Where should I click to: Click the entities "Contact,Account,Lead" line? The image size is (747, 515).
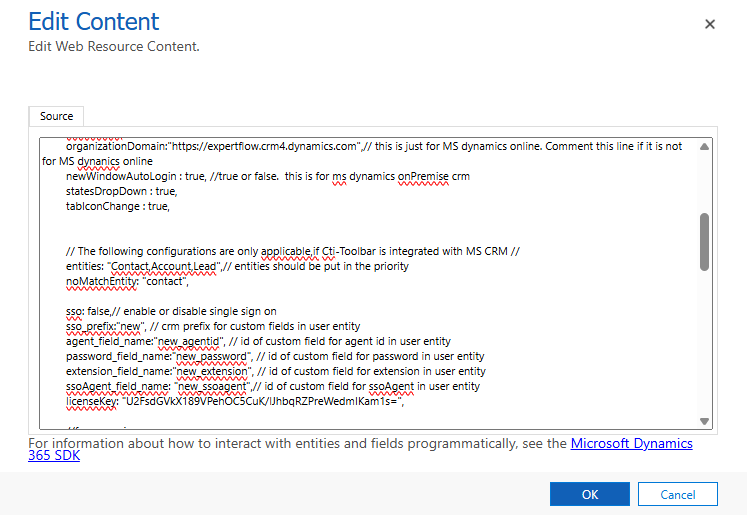180,266
